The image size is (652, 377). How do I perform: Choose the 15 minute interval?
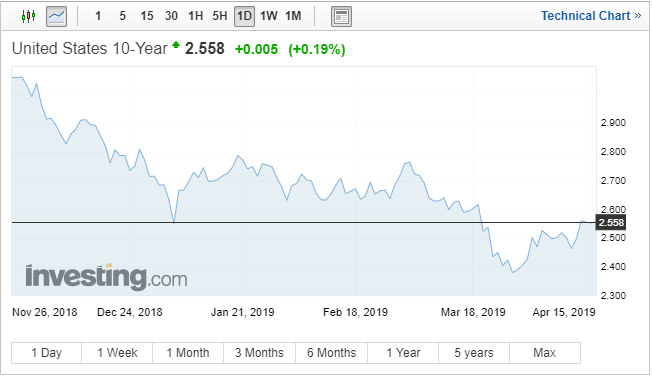pyautogui.click(x=146, y=16)
